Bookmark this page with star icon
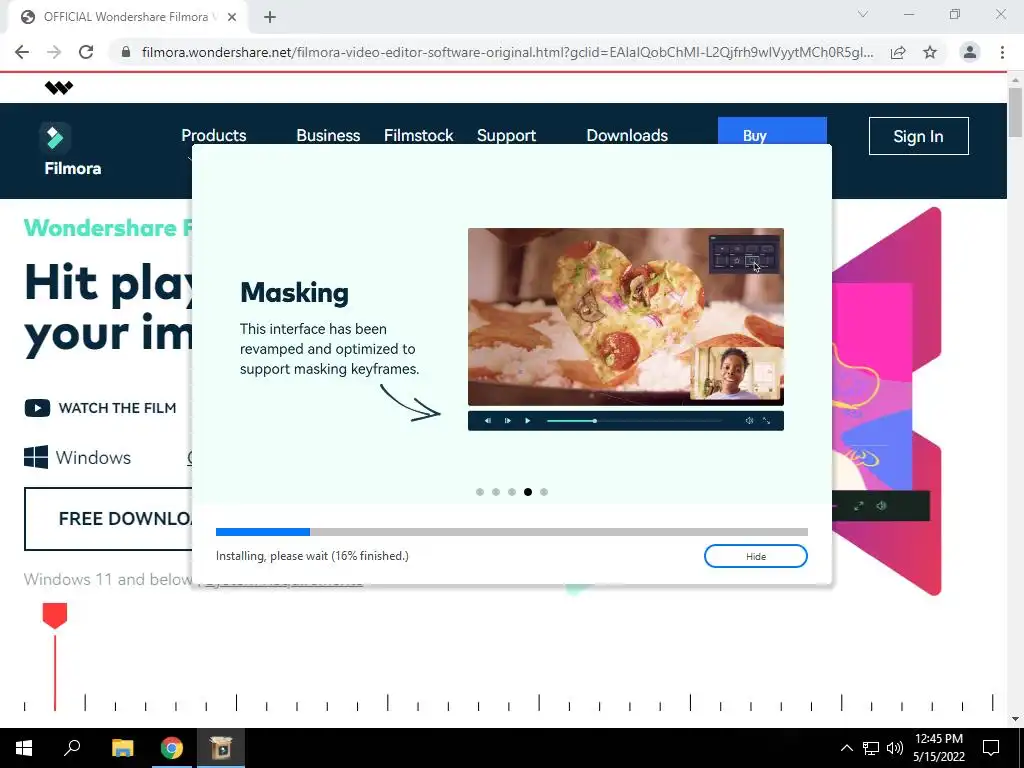This screenshot has width=1024, height=768. coord(930,52)
